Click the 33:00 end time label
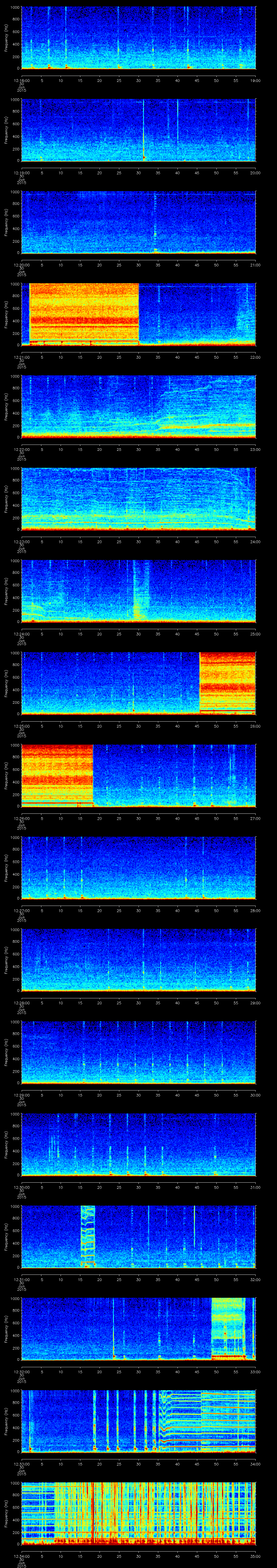Viewport: 277px width, 1568px height. click(256, 1371)
